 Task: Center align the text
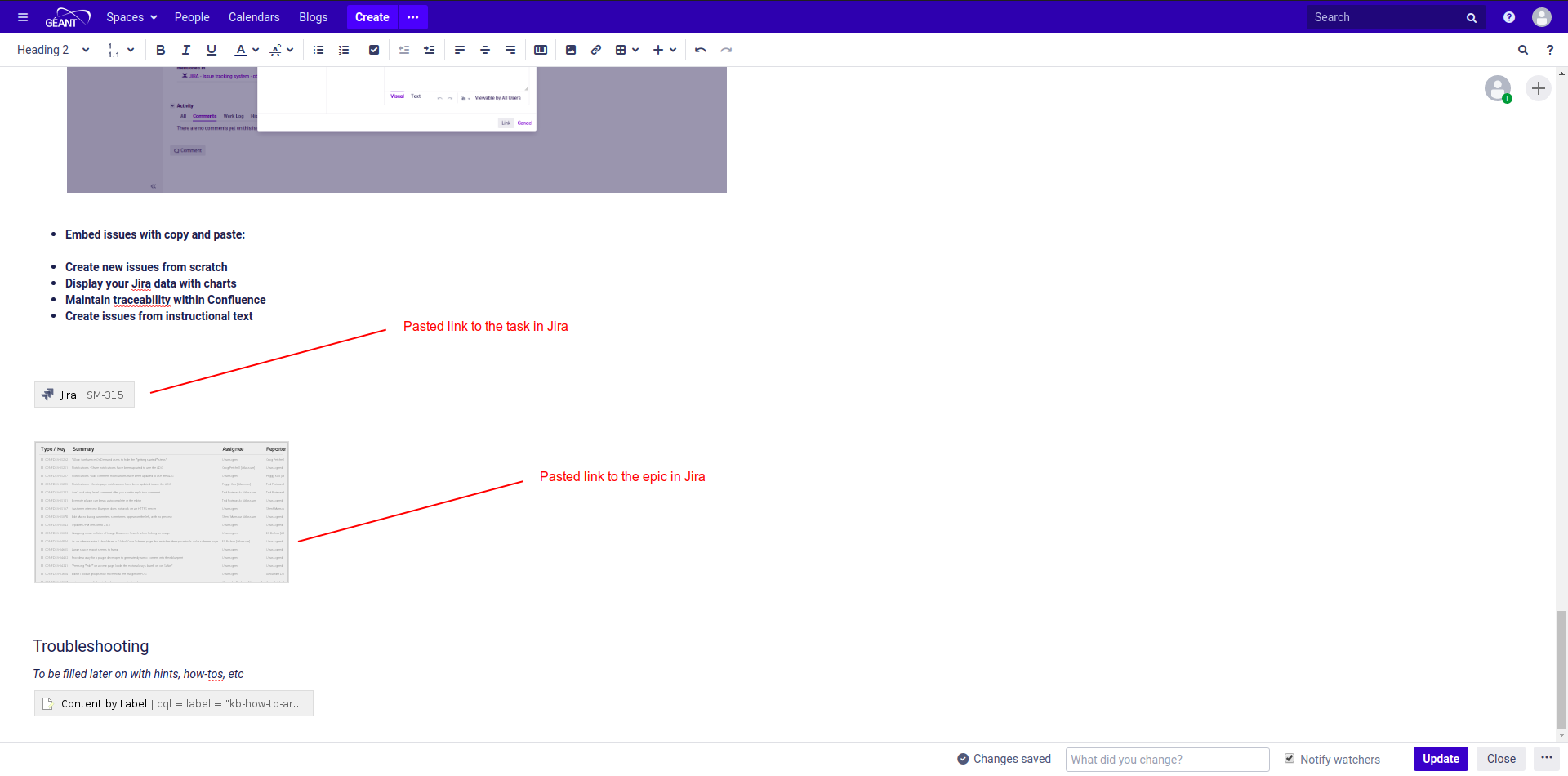click(x=485, y=50)
